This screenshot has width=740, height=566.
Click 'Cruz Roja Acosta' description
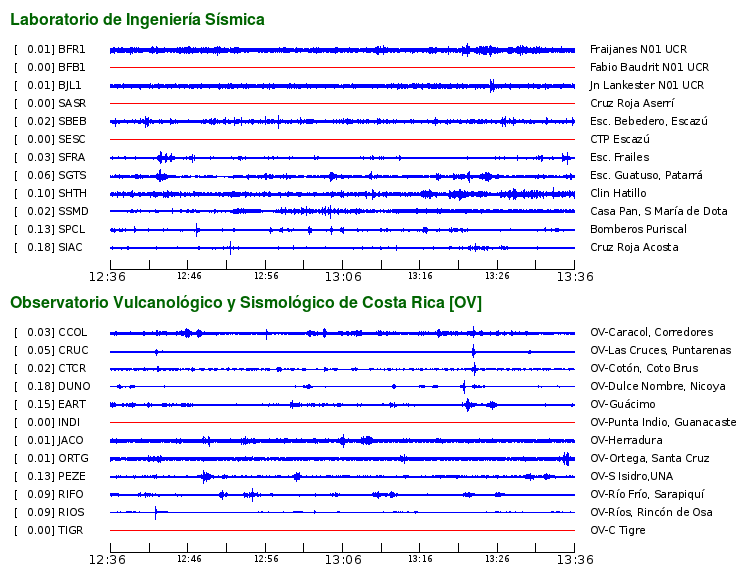pyautogui.click(x=634, y=247)
